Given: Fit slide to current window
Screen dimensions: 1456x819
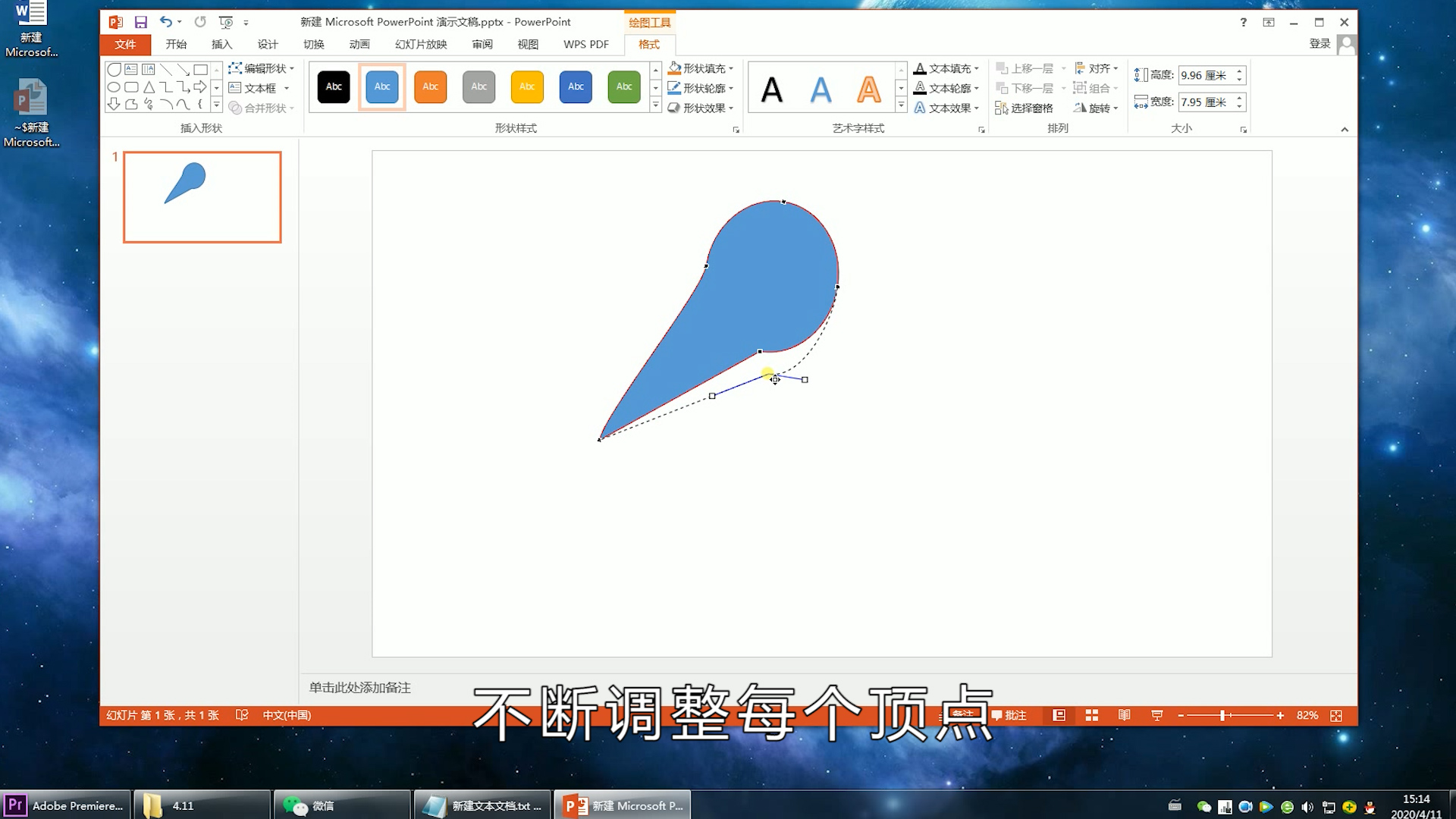Looking at the screenshot, I should (x=1336, y=715).
